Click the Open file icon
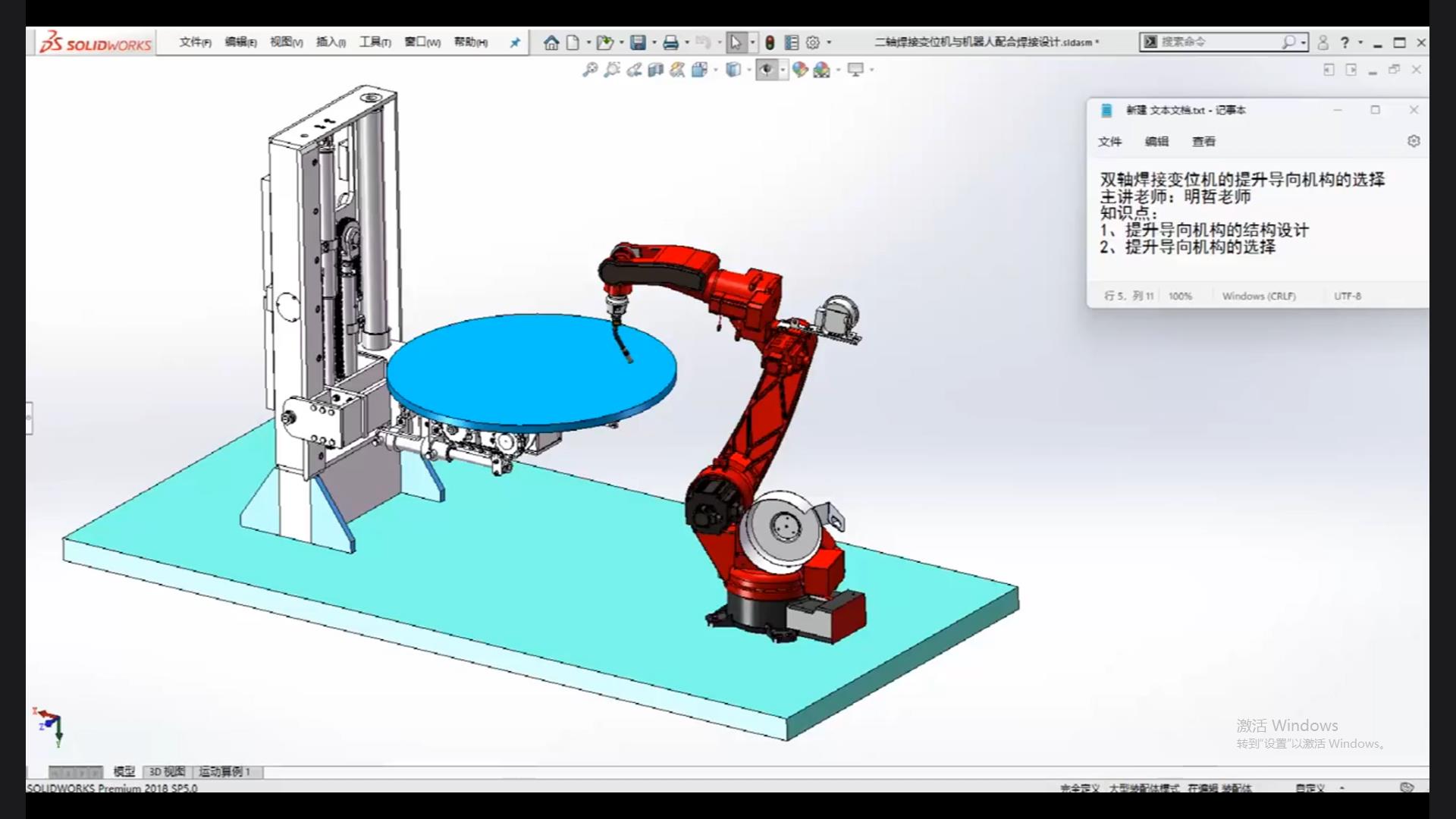Viewport: 1456px width, 819px height. pos(604,42)
